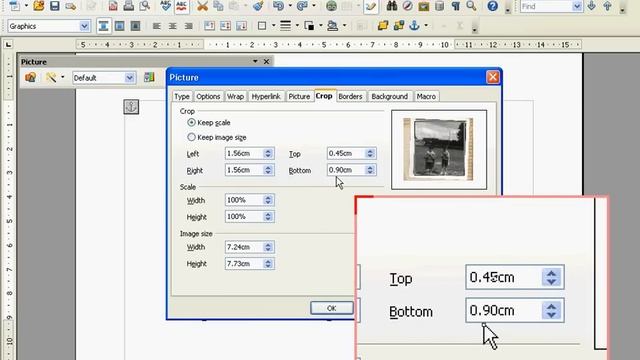640x360 pixels.
Task: Redo action icon
Action: pyautogui.click(x=302, y=6)
